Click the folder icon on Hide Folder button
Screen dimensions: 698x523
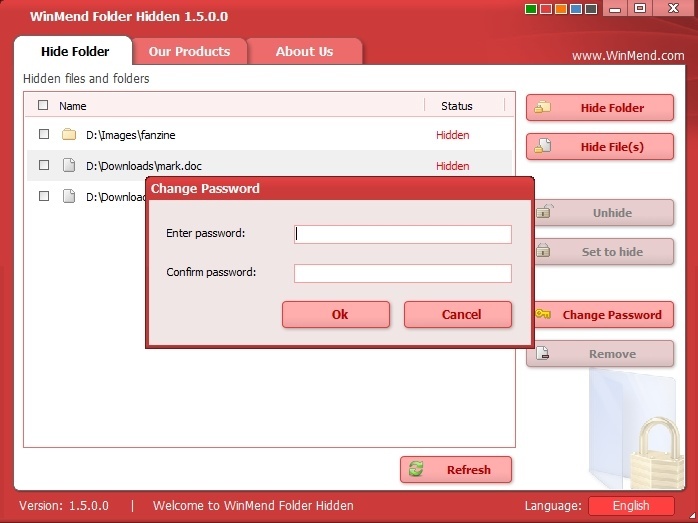click(x=542, y=107)
